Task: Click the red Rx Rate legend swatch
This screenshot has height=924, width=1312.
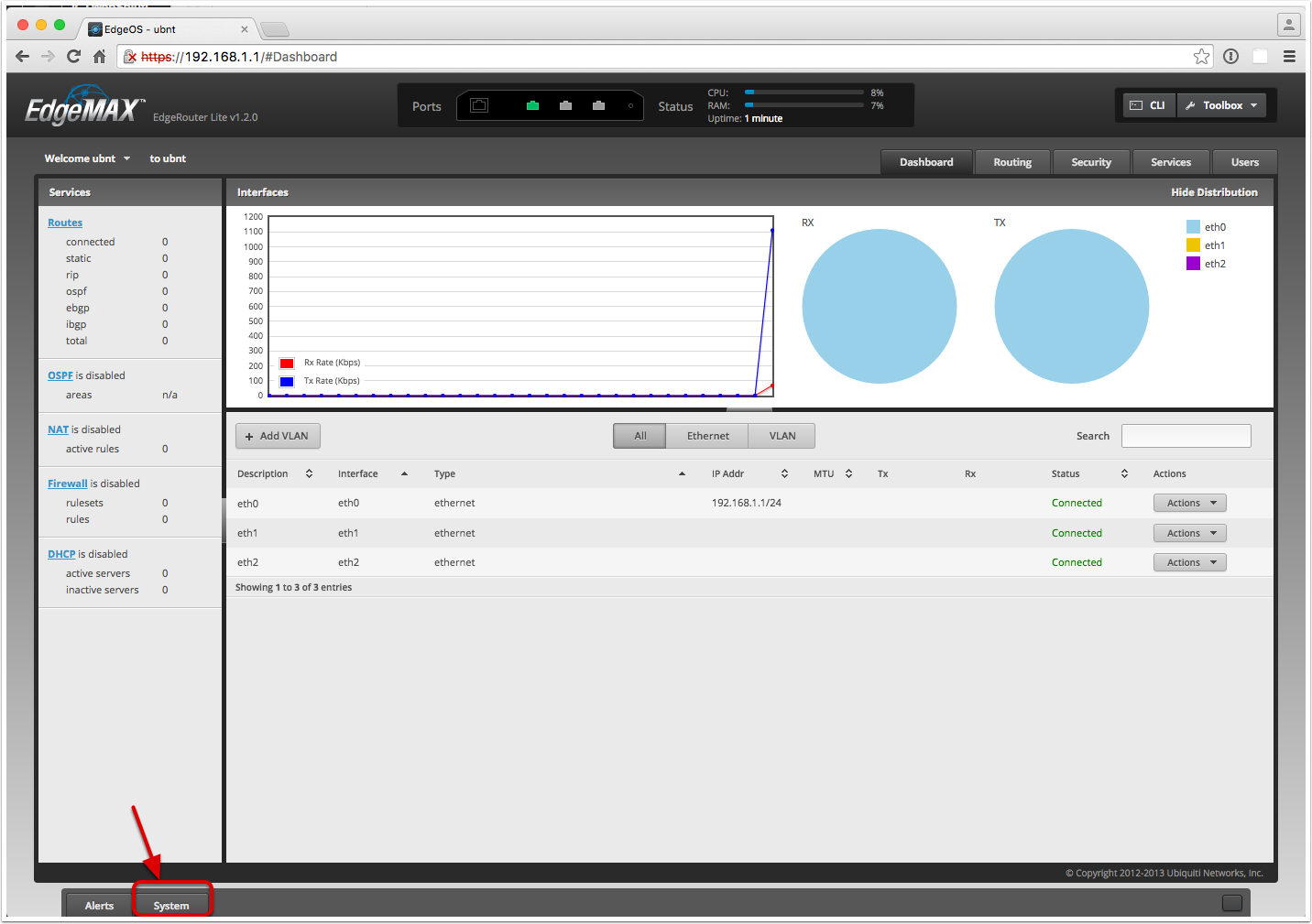Action: click(287, 363)
